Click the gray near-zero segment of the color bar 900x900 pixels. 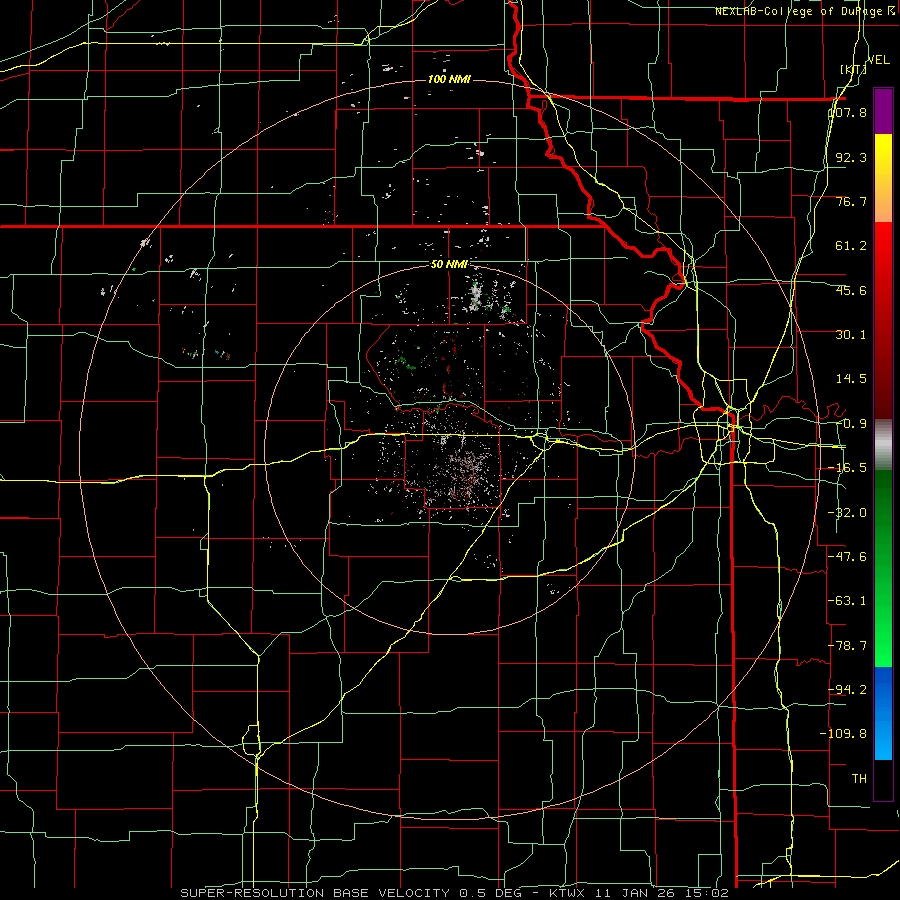point(883,445)
